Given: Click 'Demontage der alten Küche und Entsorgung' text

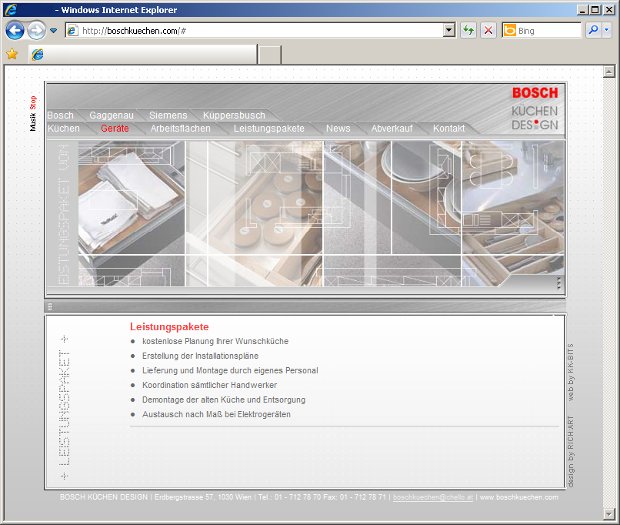Looking at the screenshot, I should pyautogui.click(x=224, y=400).
